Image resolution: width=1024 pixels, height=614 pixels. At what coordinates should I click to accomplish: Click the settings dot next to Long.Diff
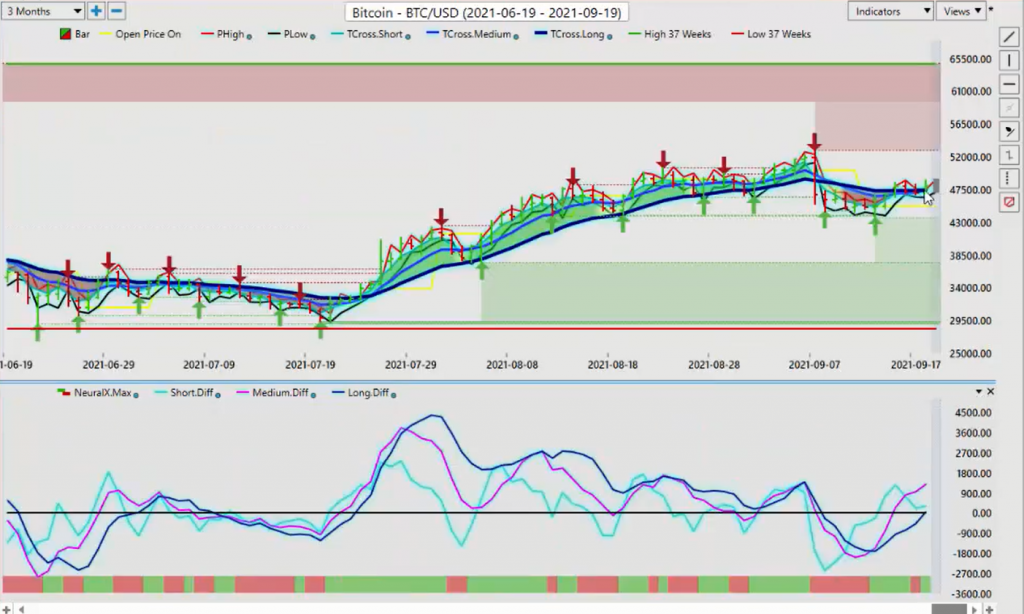392,395
